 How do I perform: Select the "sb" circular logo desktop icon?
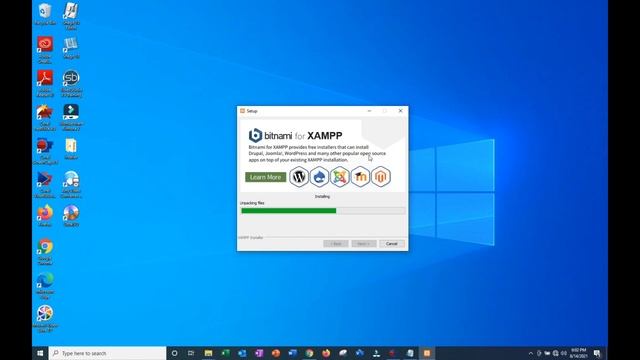(x=71, y=83)
